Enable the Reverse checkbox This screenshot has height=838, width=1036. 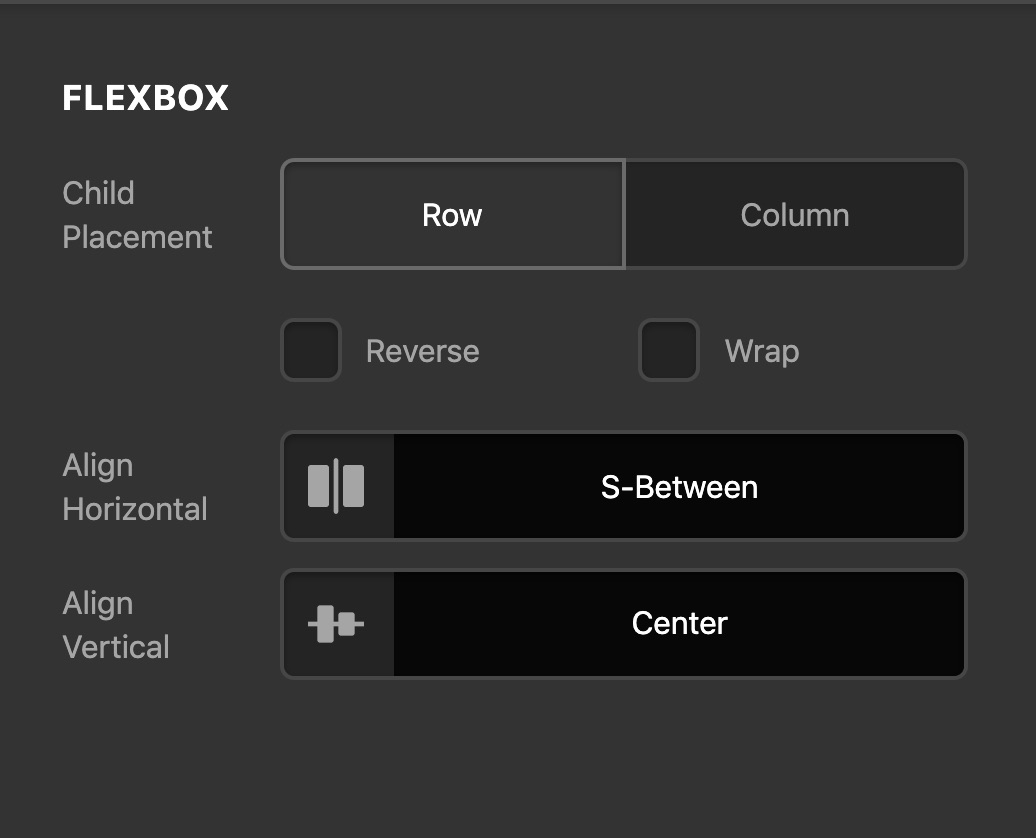tap(311, 350)
